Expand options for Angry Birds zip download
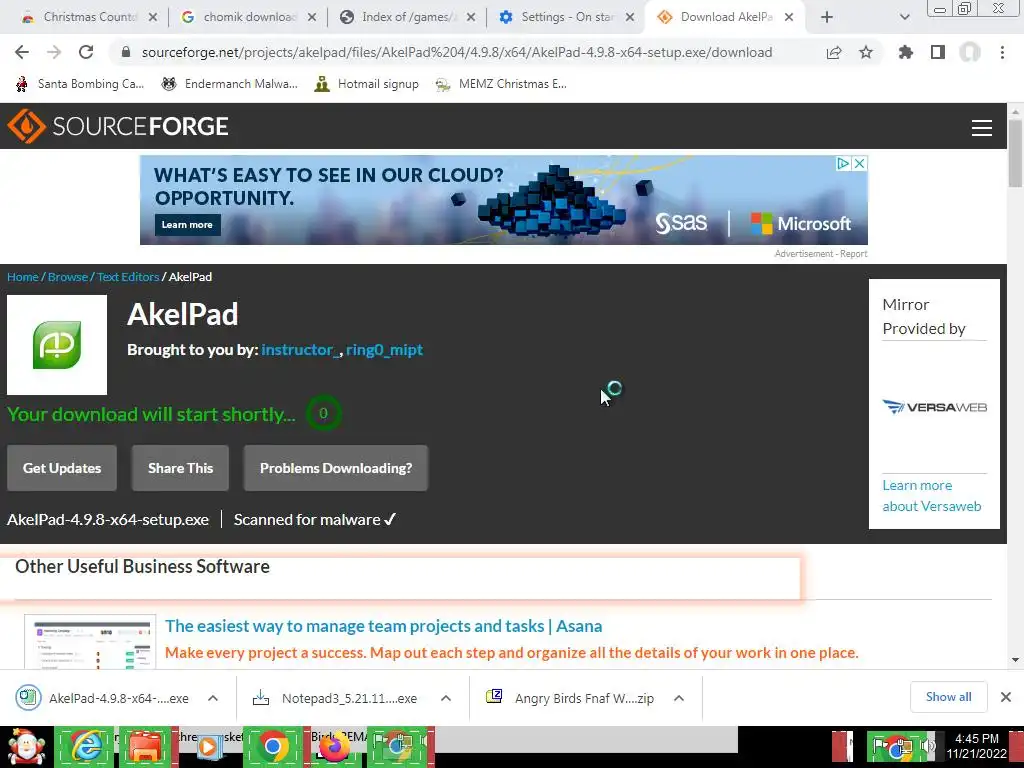Screen dimensions: 1024x768 679,698
